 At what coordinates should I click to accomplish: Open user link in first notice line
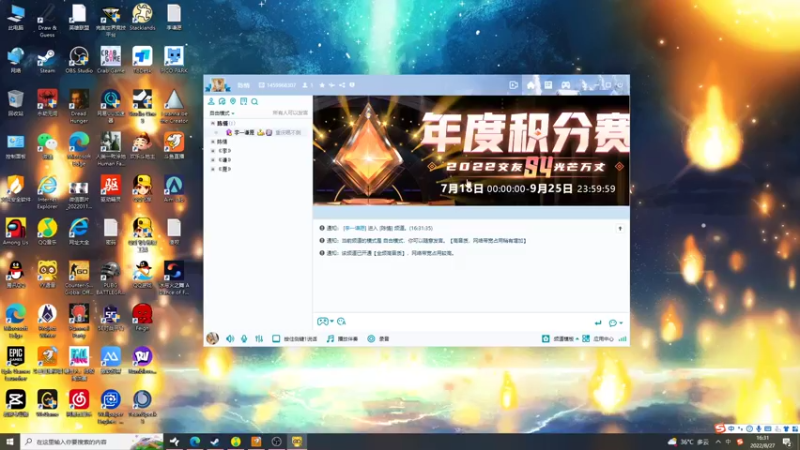355,228
